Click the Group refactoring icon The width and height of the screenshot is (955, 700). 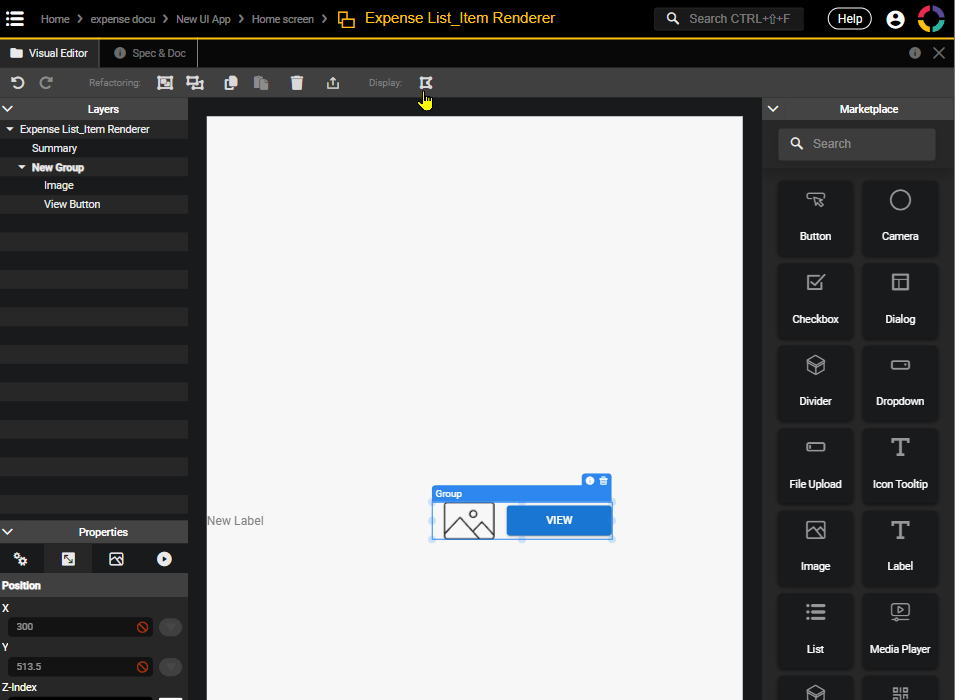pyautogui.click(x=165, y=83)
